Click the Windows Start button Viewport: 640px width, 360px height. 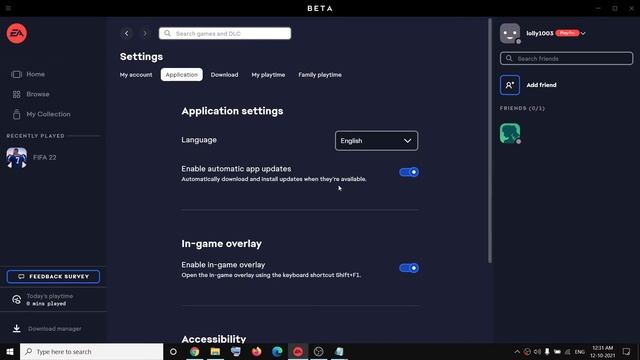(10, 351)
